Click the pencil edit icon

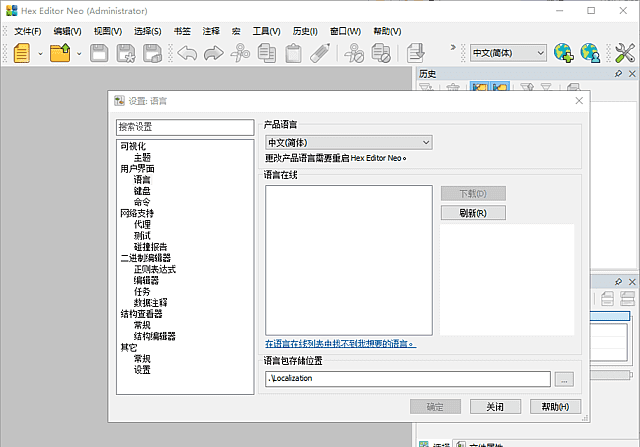tap(320, 53)
